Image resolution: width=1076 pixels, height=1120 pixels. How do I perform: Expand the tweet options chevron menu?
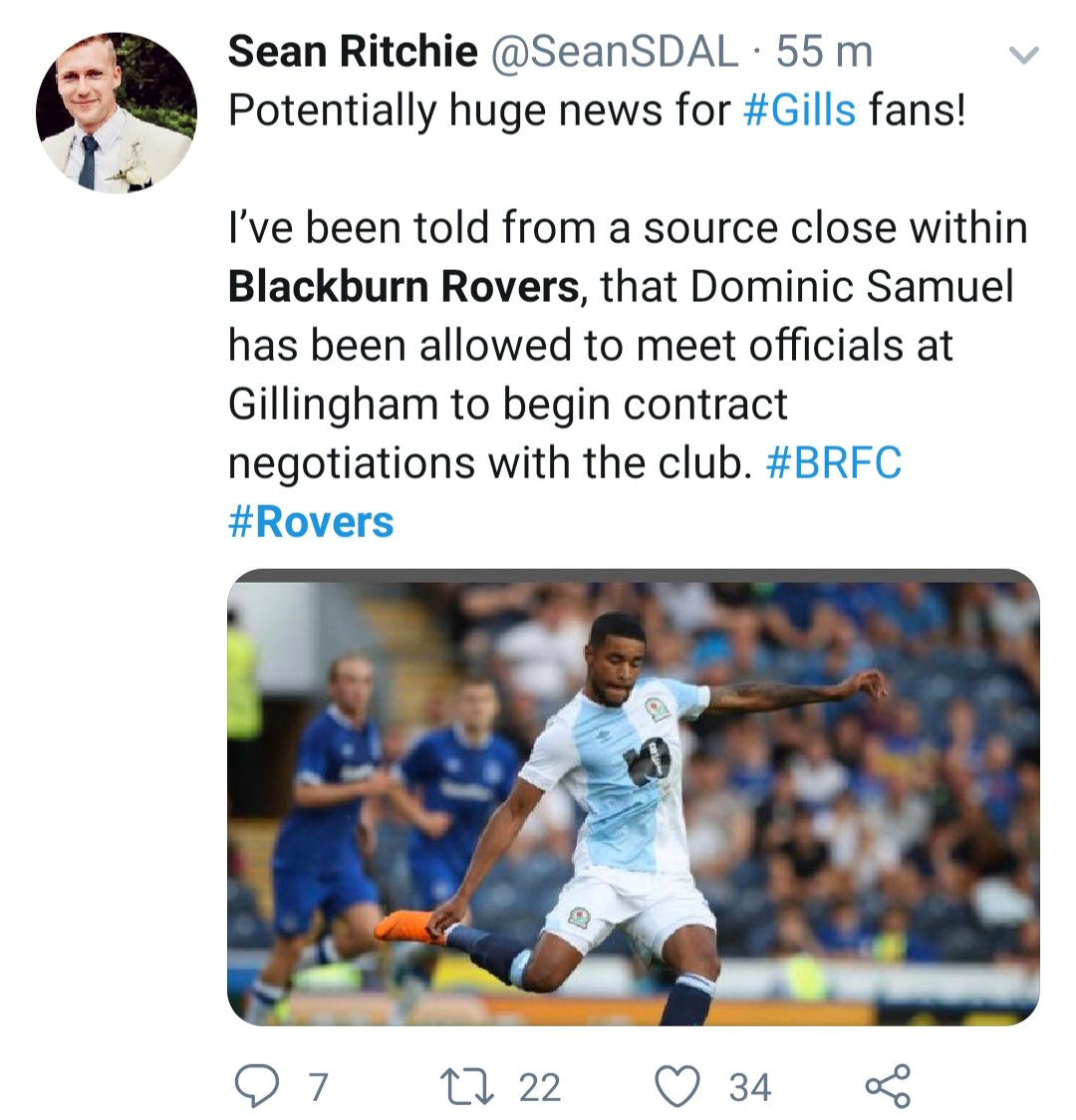pos(1023,55)
